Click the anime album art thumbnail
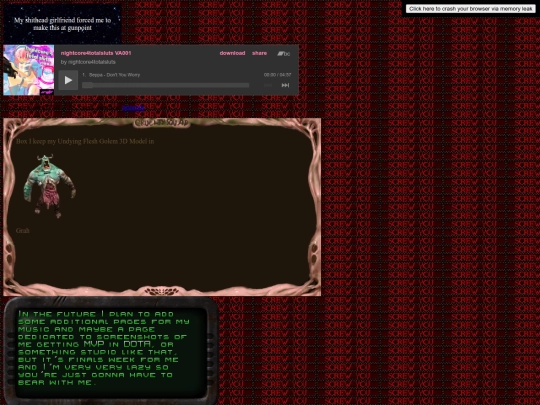This screenshot has width=540, height=405. 29,70
